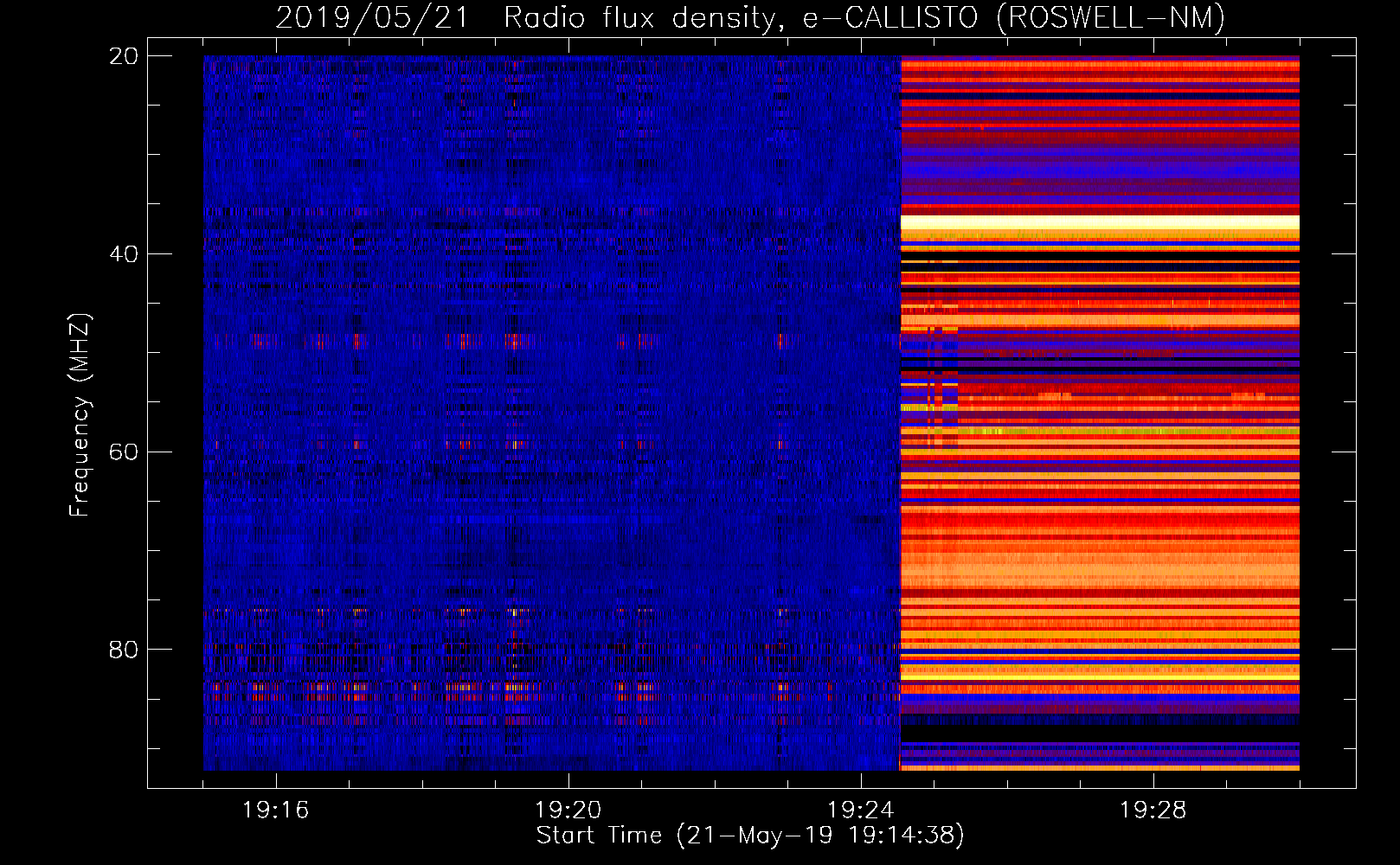The width and height of the screenshot is (1400, 865).
Task: Click the 20 frequency tick label
Action: [123, 56]
